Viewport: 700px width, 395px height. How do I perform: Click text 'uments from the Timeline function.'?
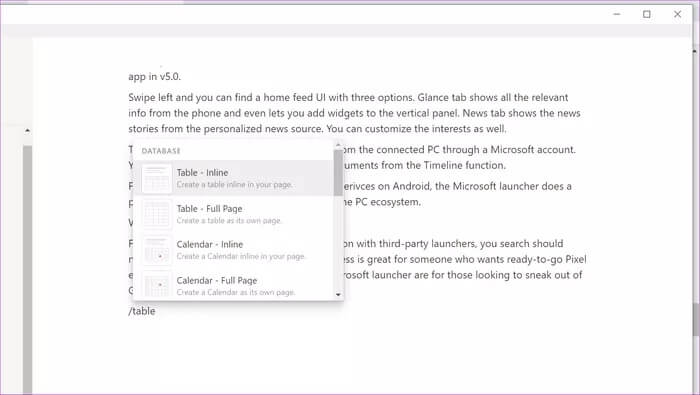(x=425, y=165)
